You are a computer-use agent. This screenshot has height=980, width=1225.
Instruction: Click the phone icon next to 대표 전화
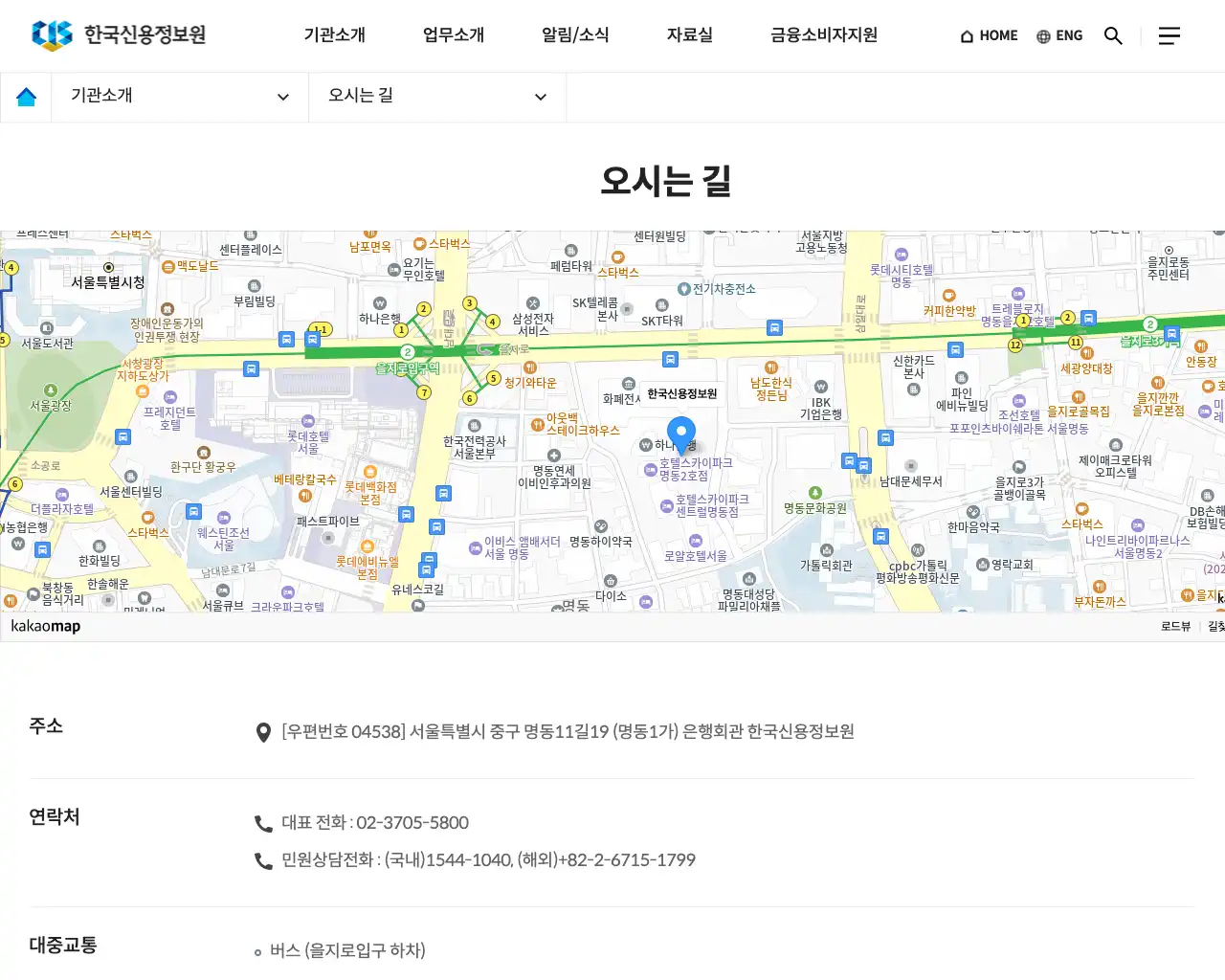point(263,823)
